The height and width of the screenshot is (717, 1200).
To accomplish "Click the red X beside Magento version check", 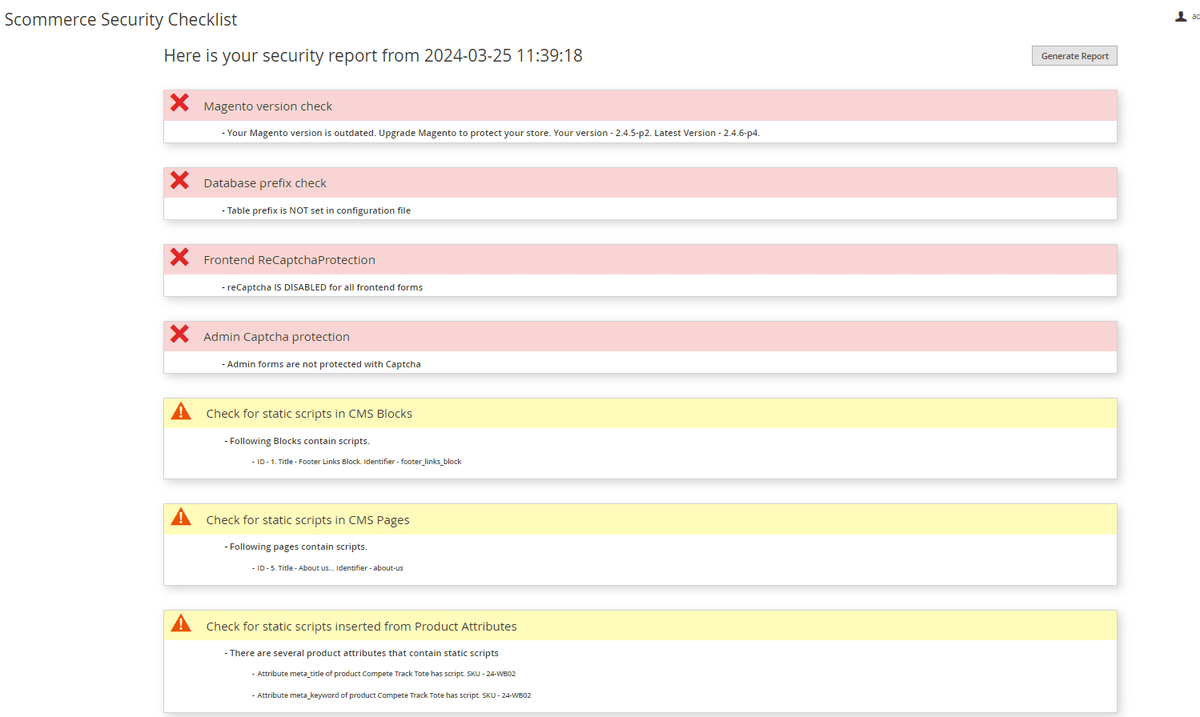I will (x=180, y=103).
